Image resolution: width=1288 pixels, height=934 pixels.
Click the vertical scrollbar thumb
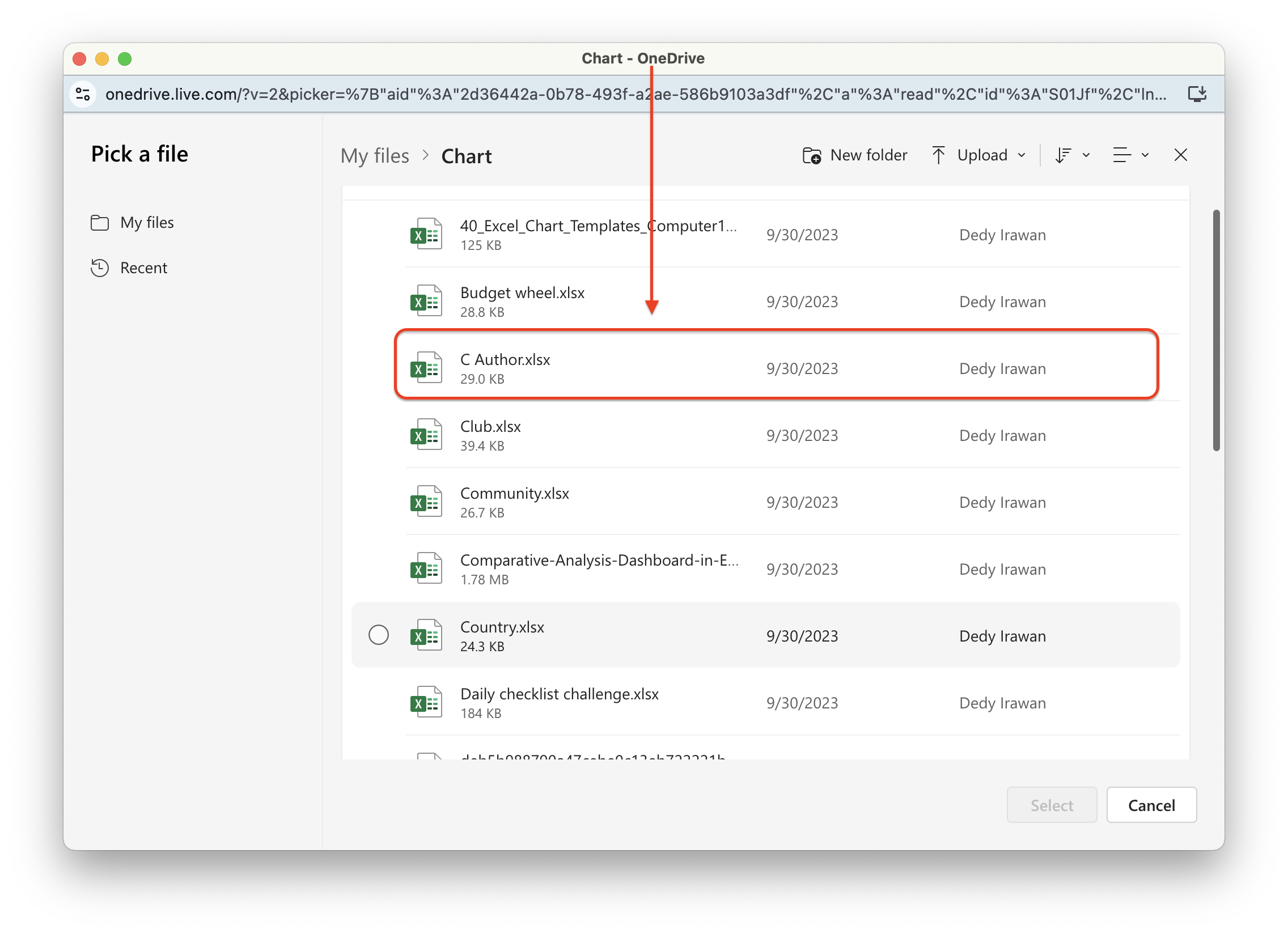point(1217,329)
